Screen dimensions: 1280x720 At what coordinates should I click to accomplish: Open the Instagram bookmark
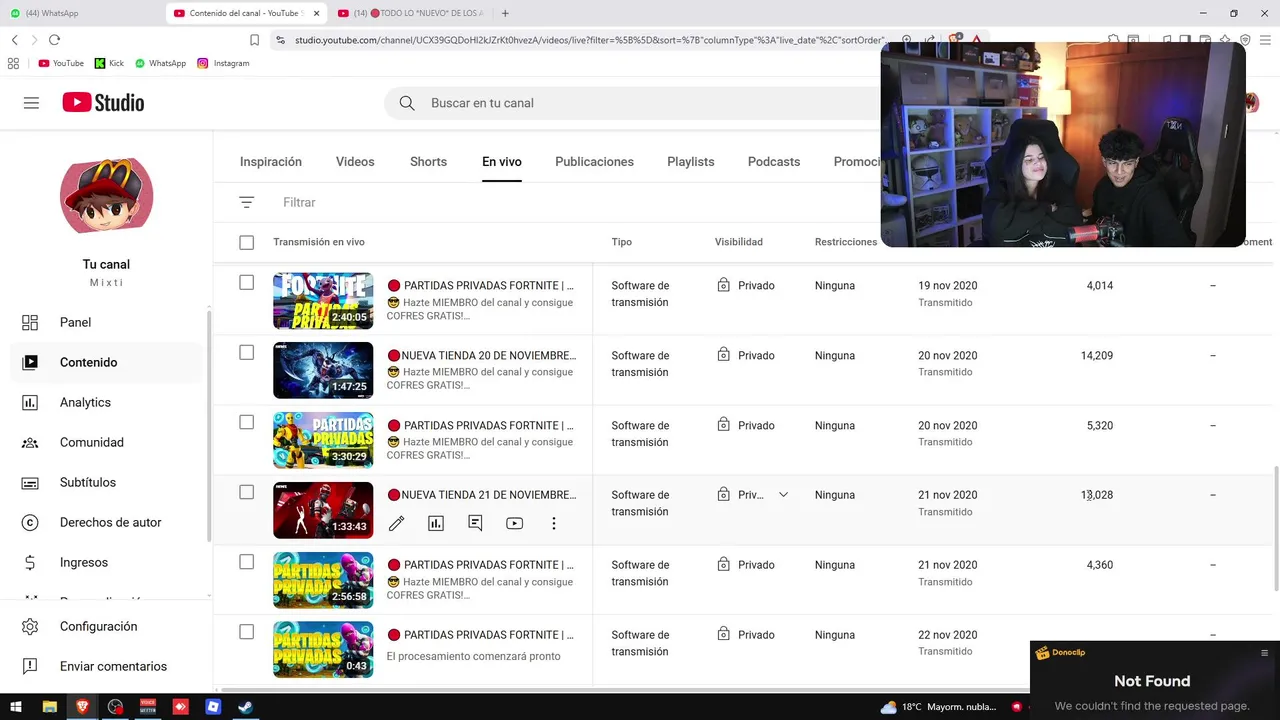coord(223,63)
